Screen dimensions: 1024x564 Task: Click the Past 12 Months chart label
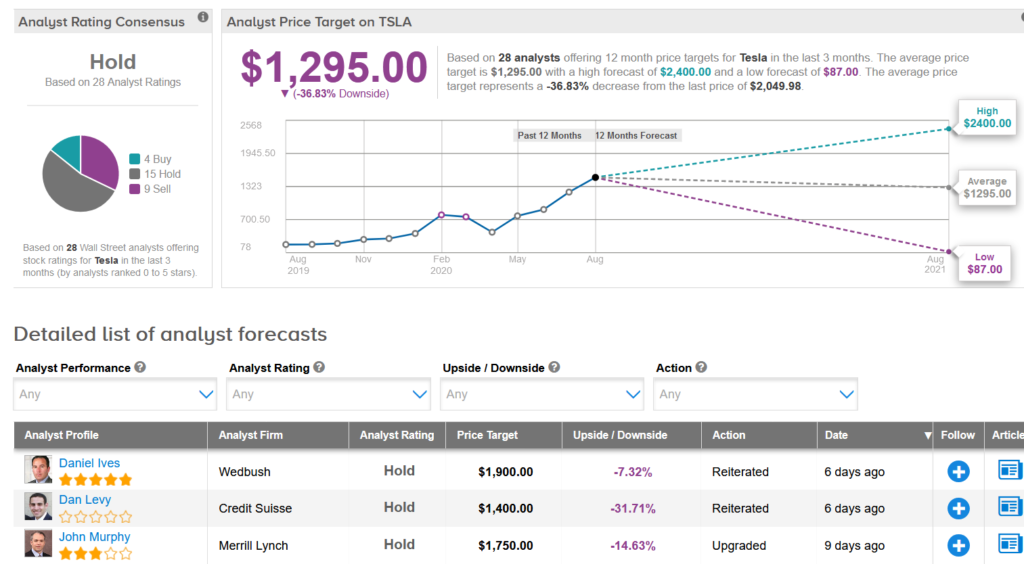tap(549, 136)
